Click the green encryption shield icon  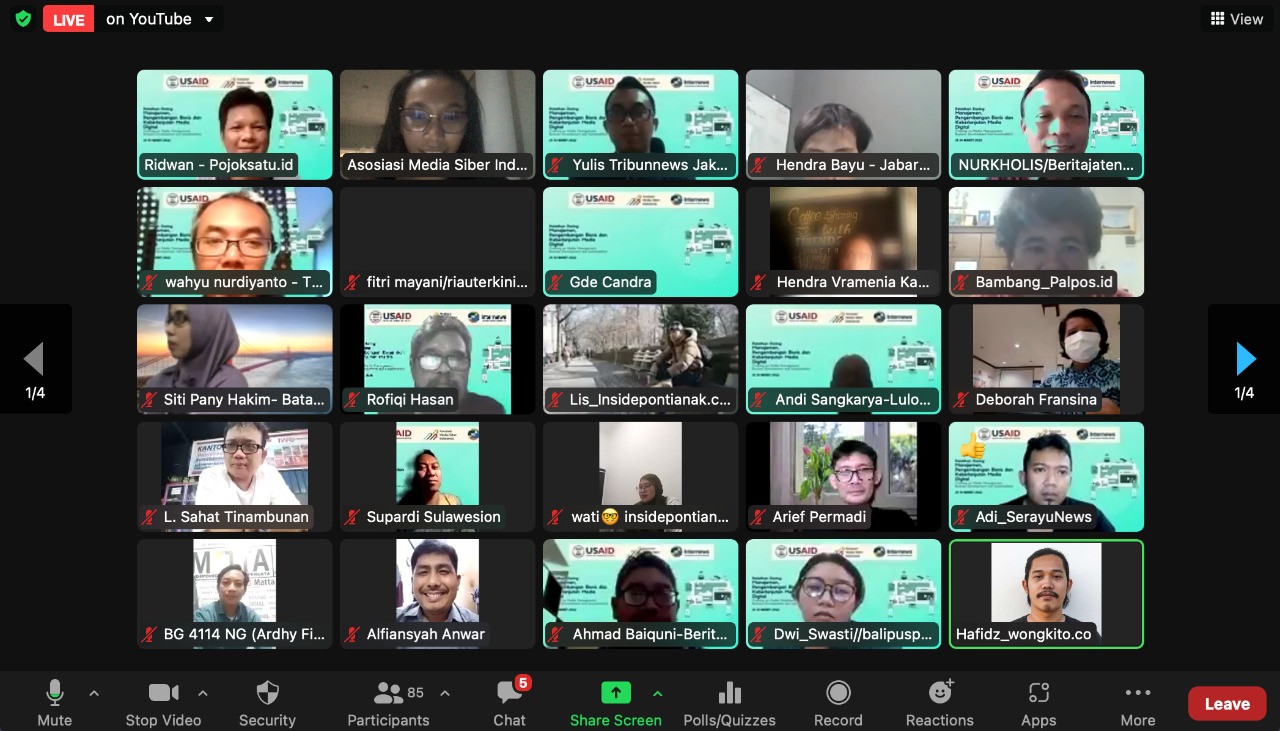[x=23, y=19]
